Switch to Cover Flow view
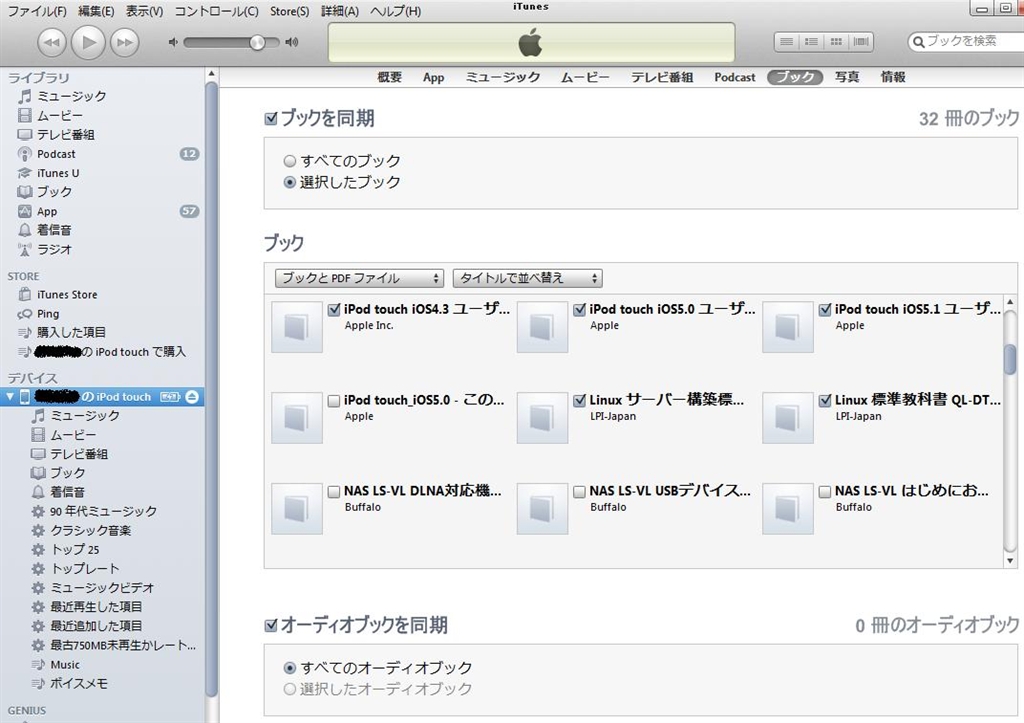The width and height of the screenshot is (1024, 723). 861,42
